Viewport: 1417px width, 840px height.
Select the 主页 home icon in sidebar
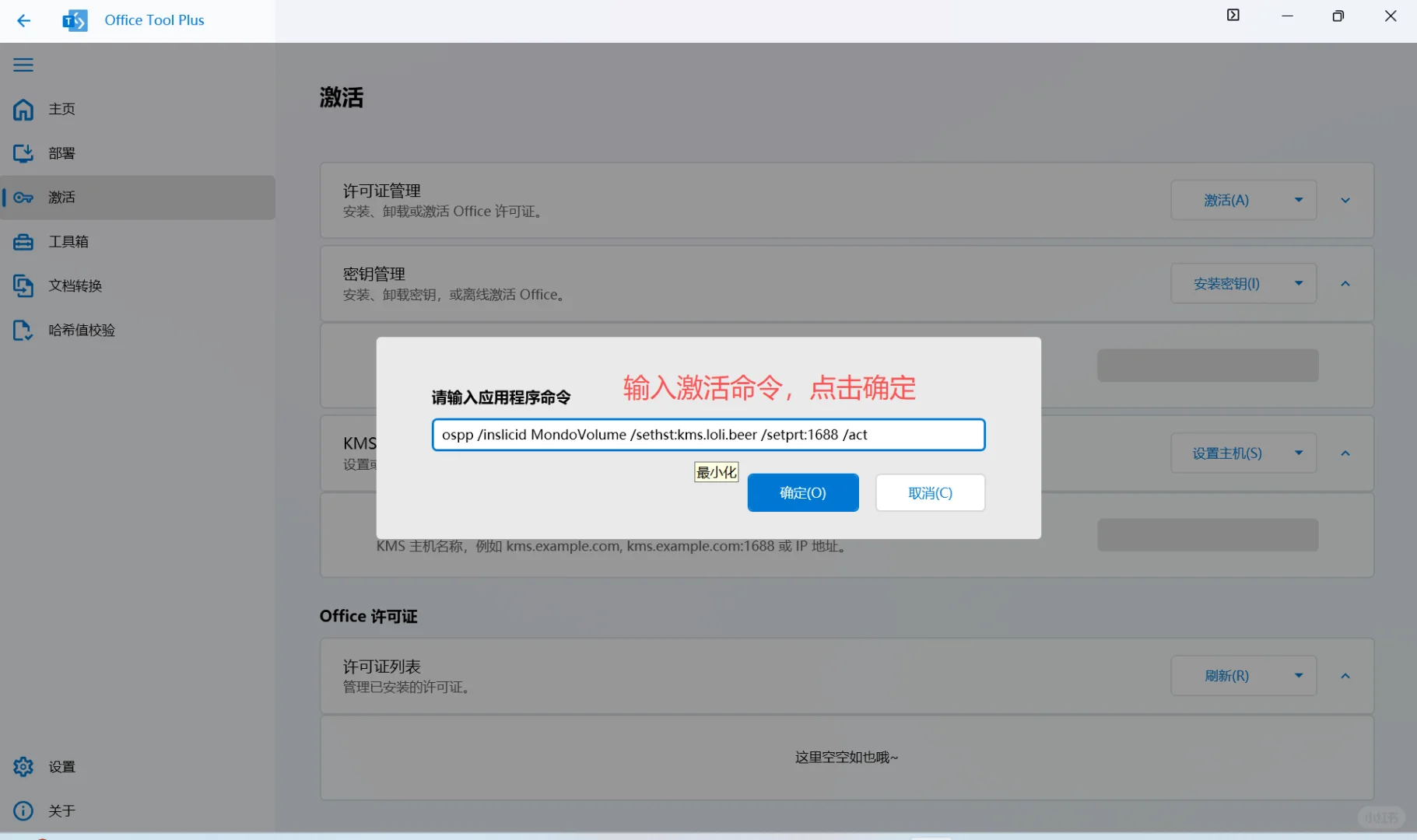[x=23, y=110]
